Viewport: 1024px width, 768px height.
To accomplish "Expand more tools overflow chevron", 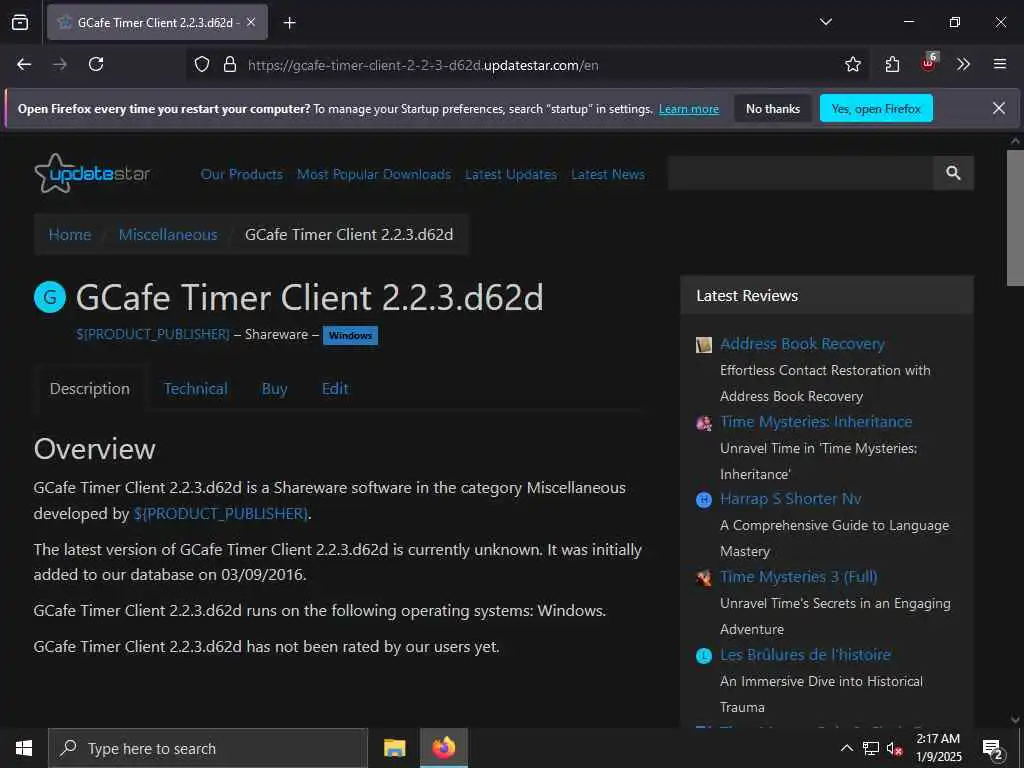I will [x=963, y=64].
